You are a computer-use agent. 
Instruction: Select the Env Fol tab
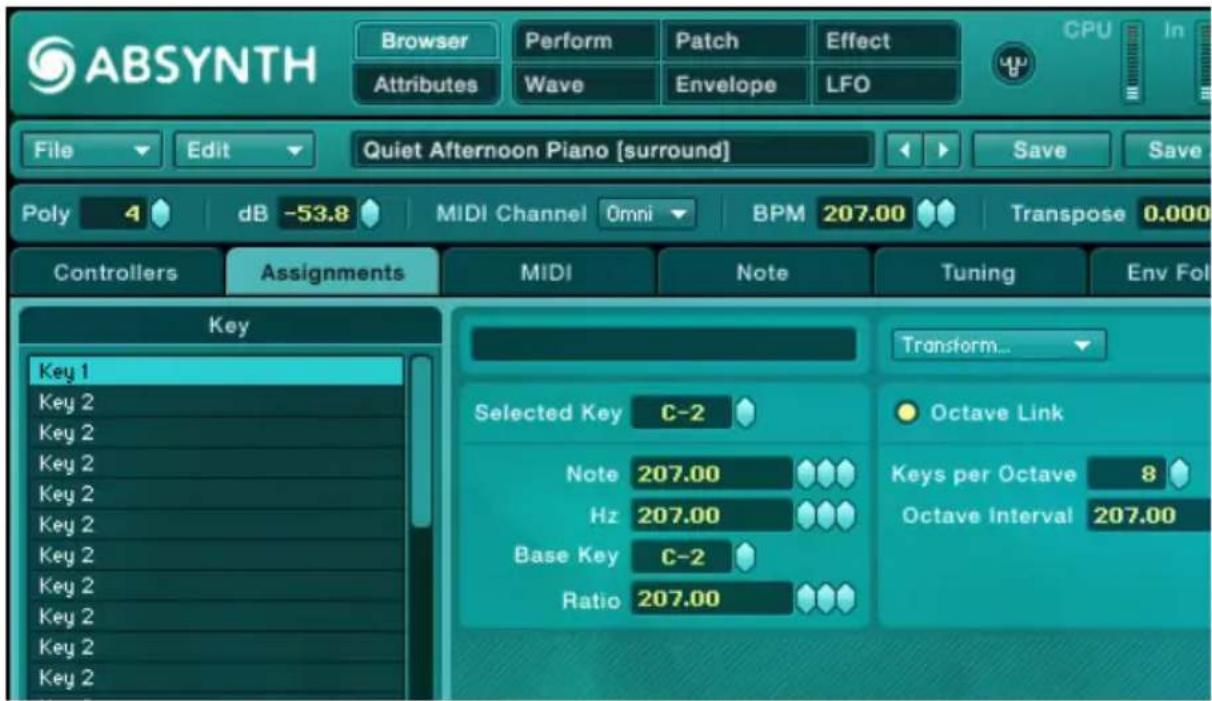click(1151, 272)
